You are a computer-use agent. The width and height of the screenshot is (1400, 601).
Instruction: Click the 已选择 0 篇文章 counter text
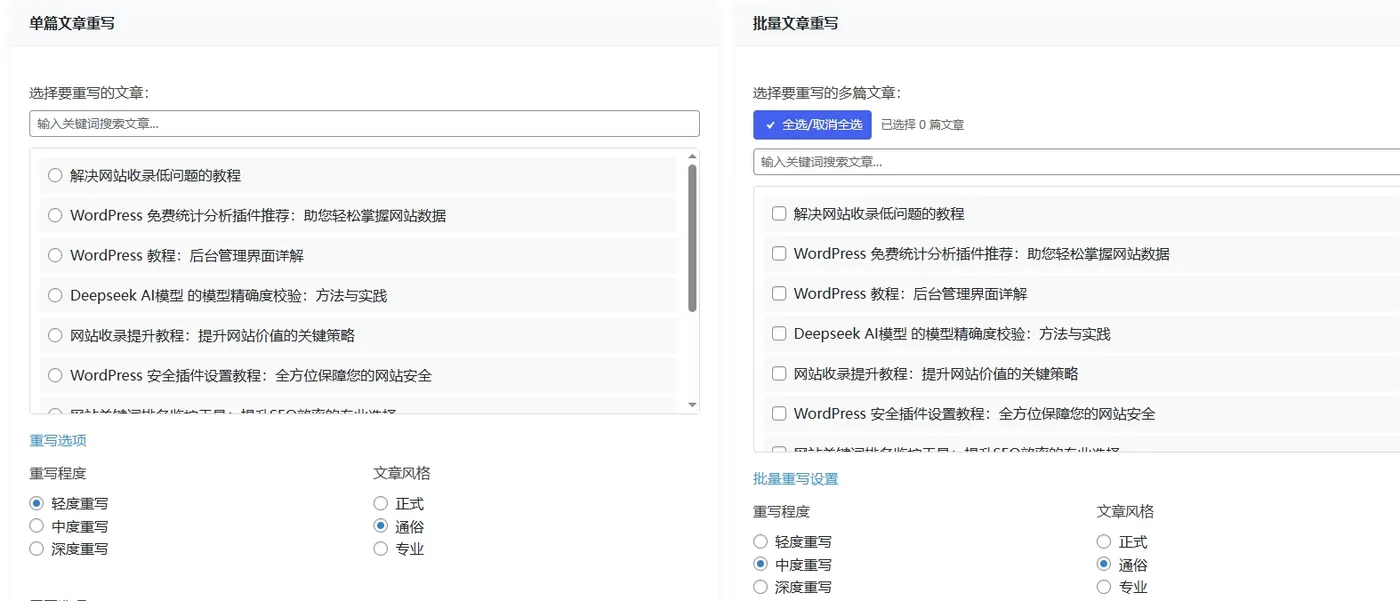click(922, 125)
